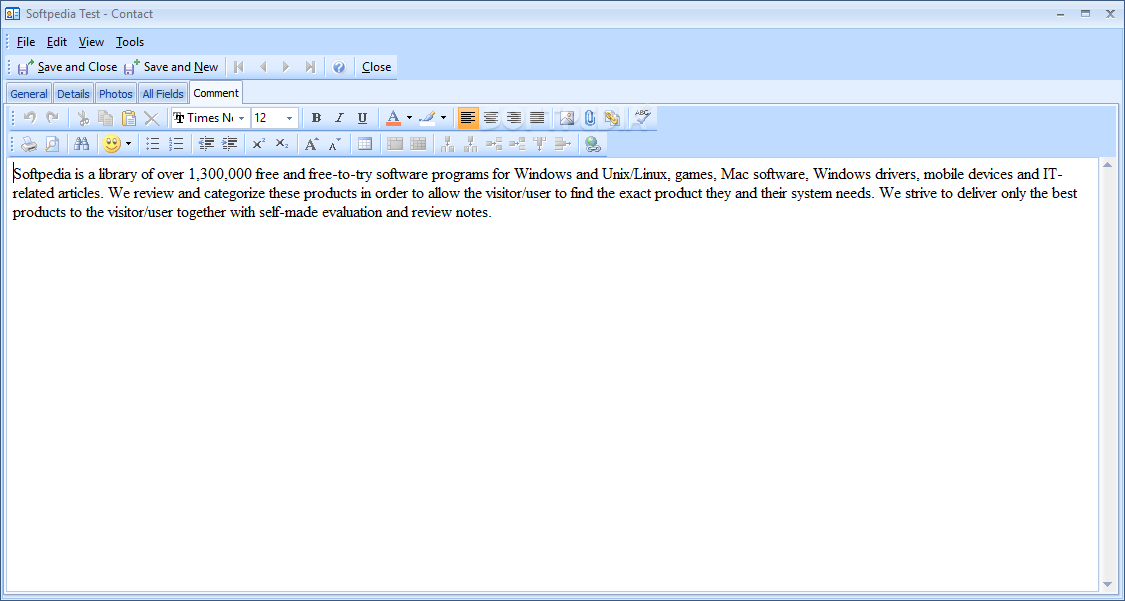The width and height of the screenshot is (1125, 601).
Task: Cut selection with the scissors icon
Action: click(83, 118)
